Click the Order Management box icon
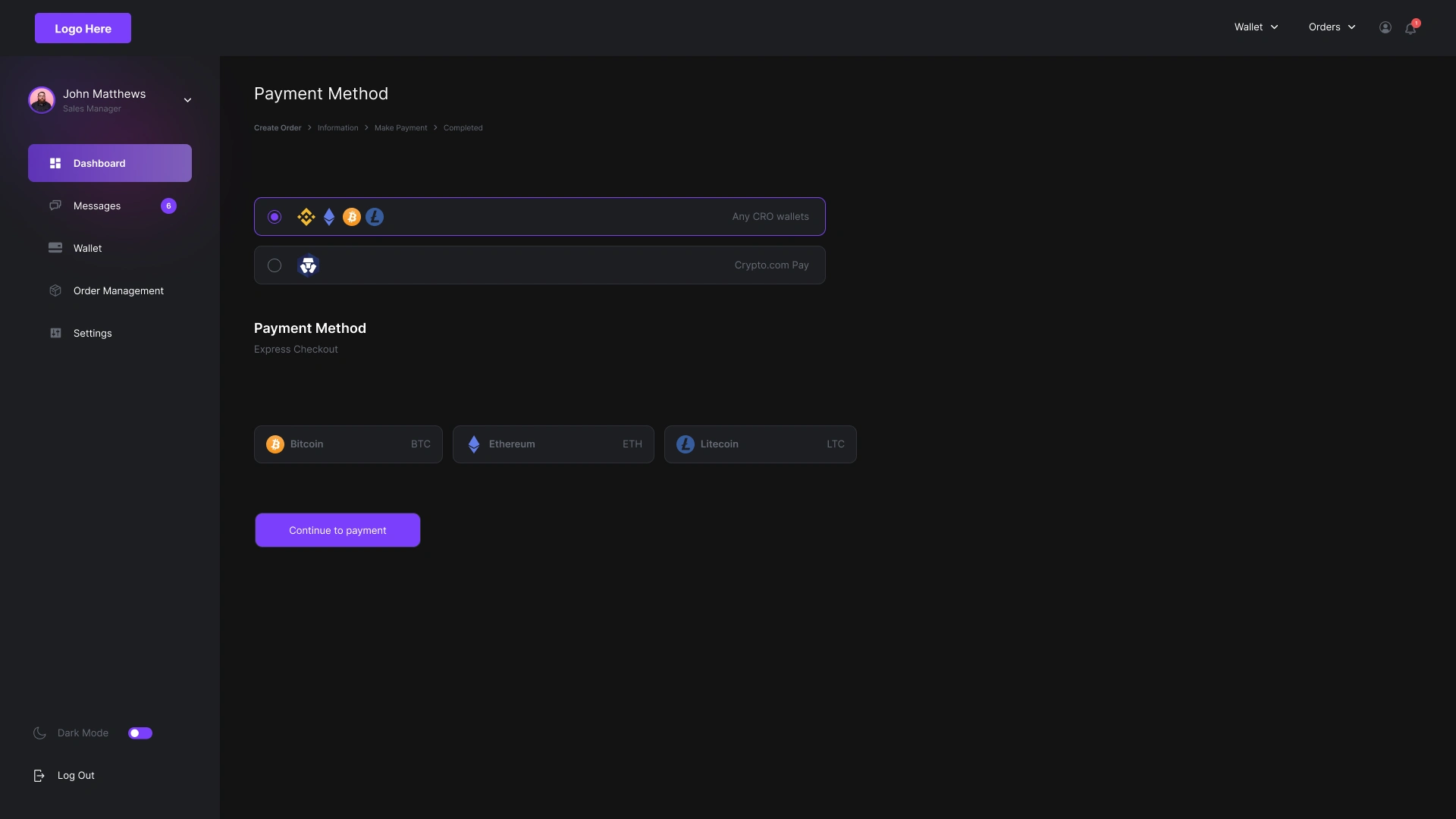Image resolution: width=1456 pixels, height=819 pixels. coord(55,290)
